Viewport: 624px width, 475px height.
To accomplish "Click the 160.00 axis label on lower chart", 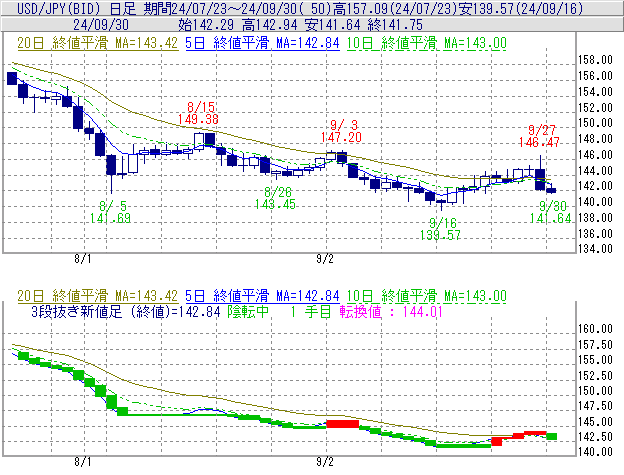I will [595, 329].
